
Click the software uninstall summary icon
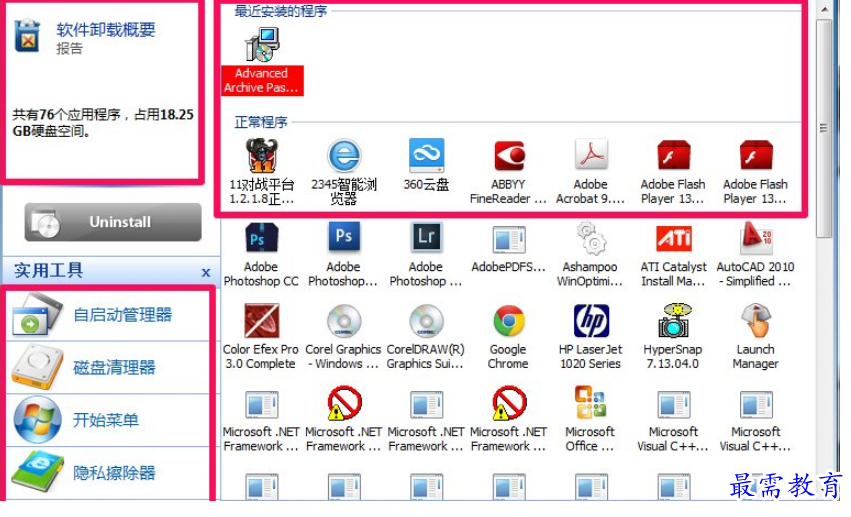click(28, 36)
